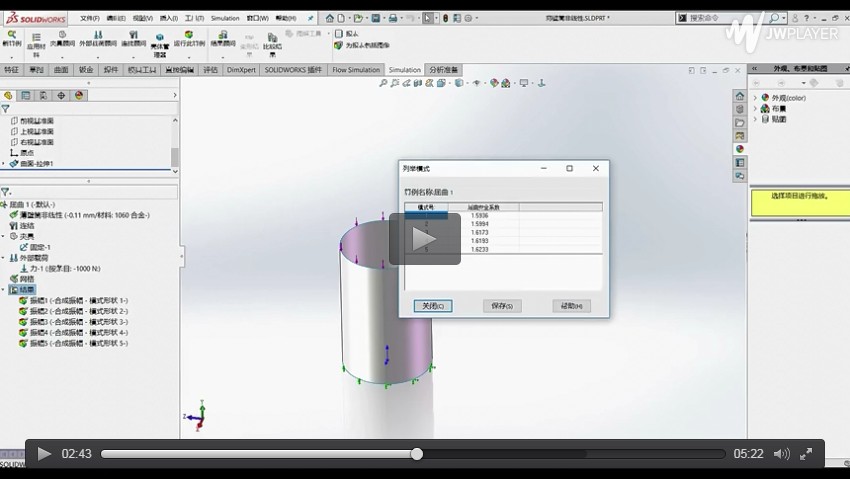
Task: Switch to the DisplayManager tab icon
Action: pos(79,96)
